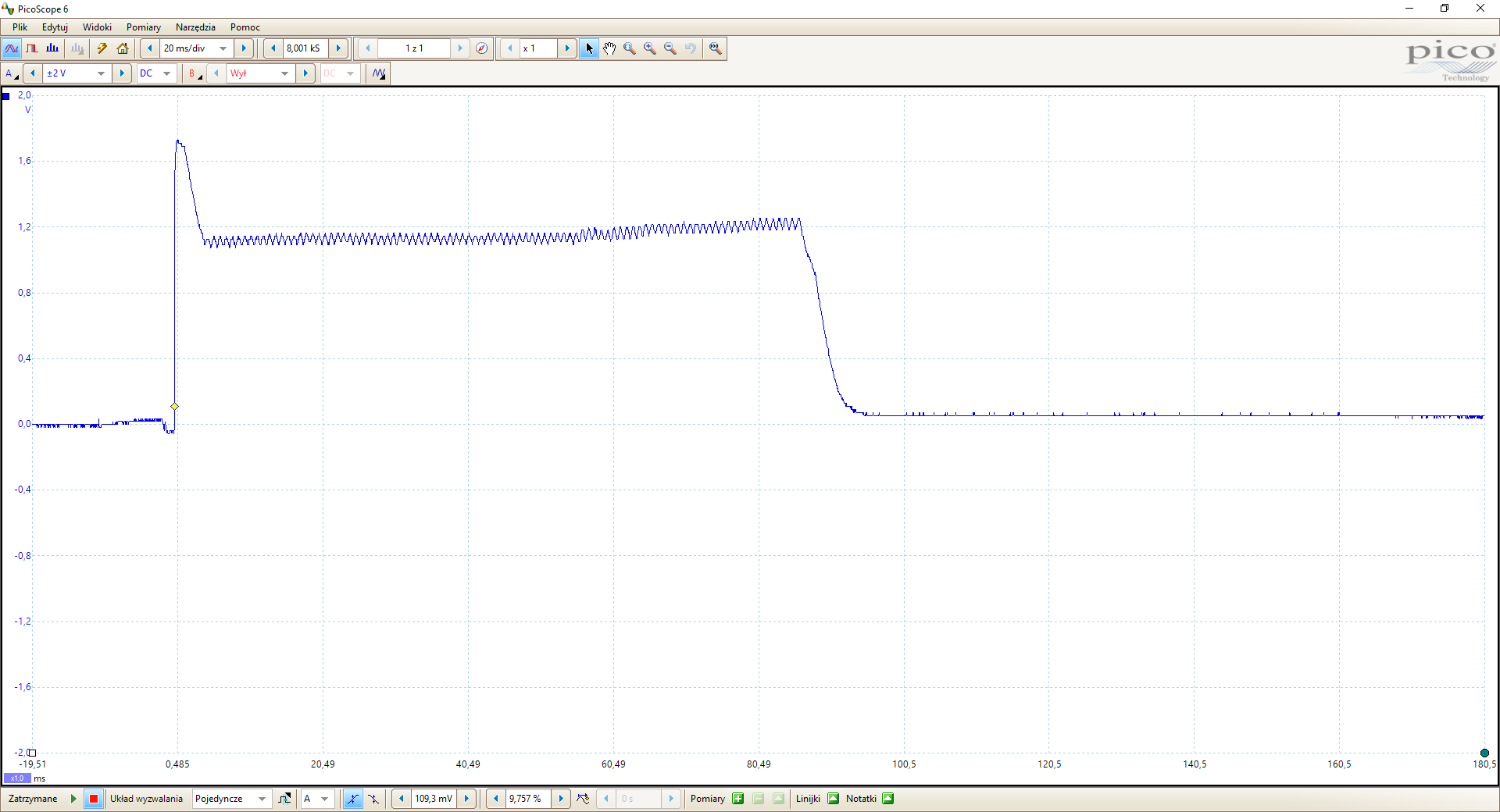1500x812 pixels.
Task: Open Channel A options button
Action: pyautogui.click(x=12, y=73)
